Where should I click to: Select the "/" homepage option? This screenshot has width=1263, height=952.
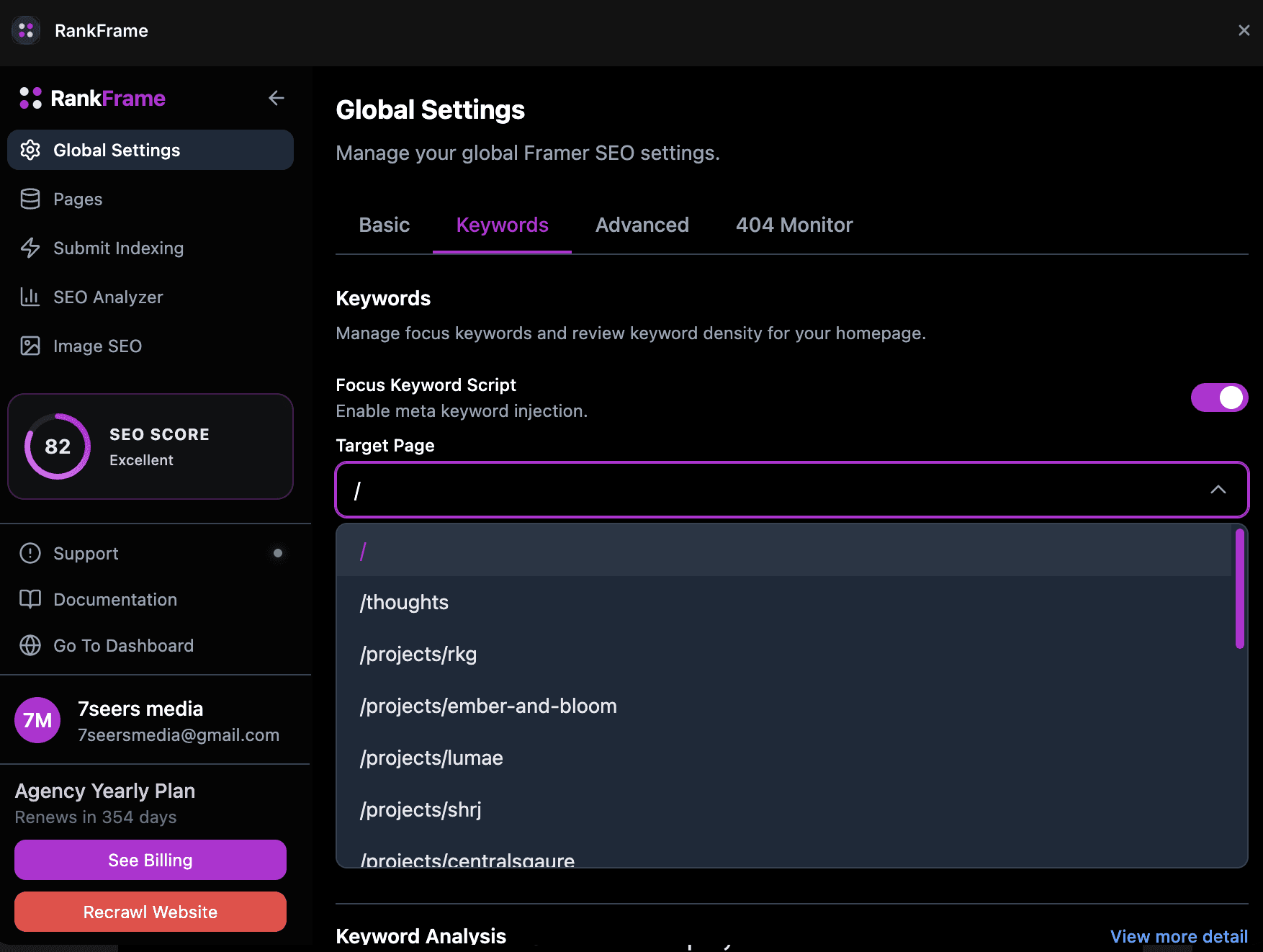[785, 551]
